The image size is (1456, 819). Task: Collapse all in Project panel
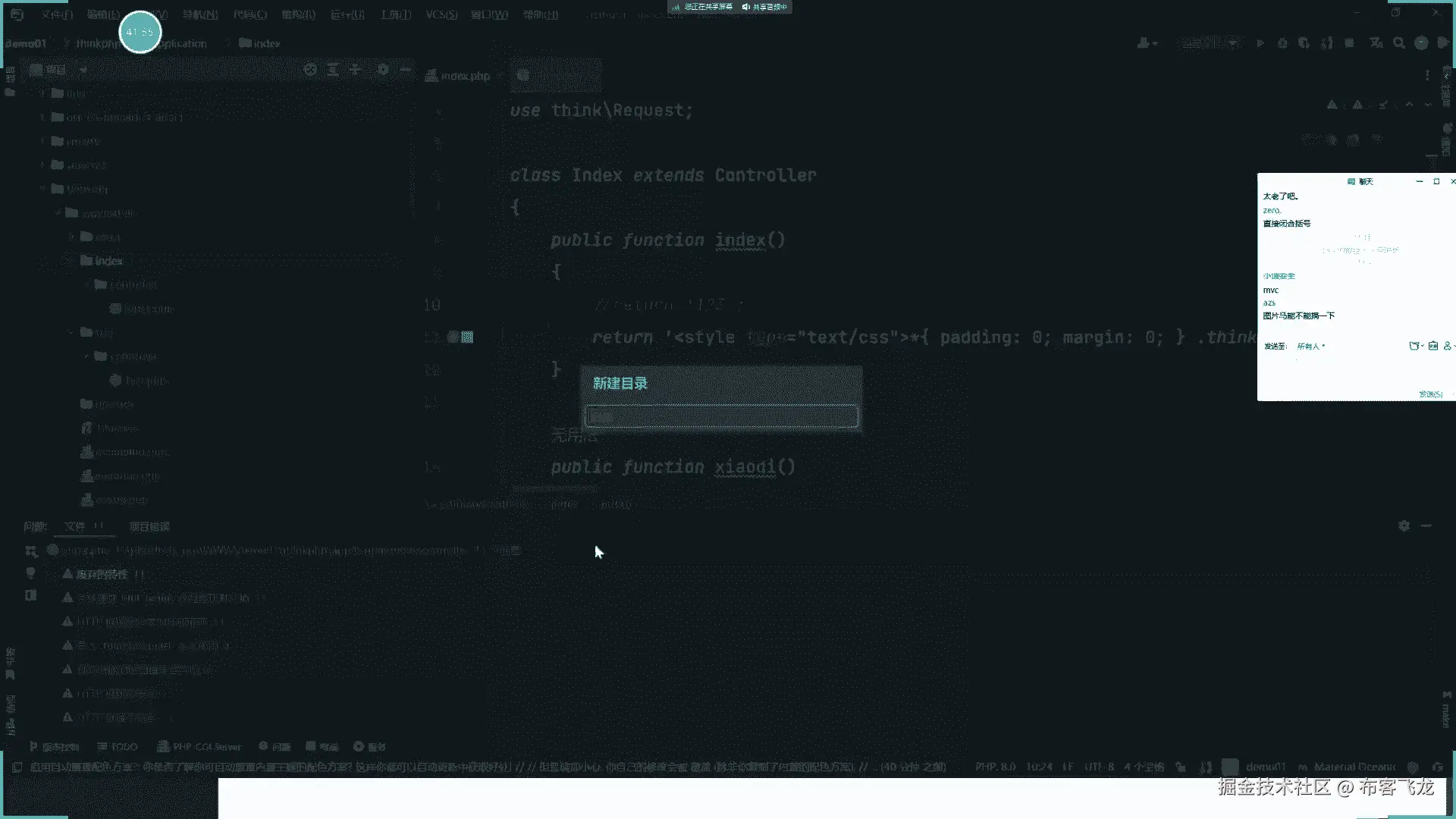tap(355, 70)
